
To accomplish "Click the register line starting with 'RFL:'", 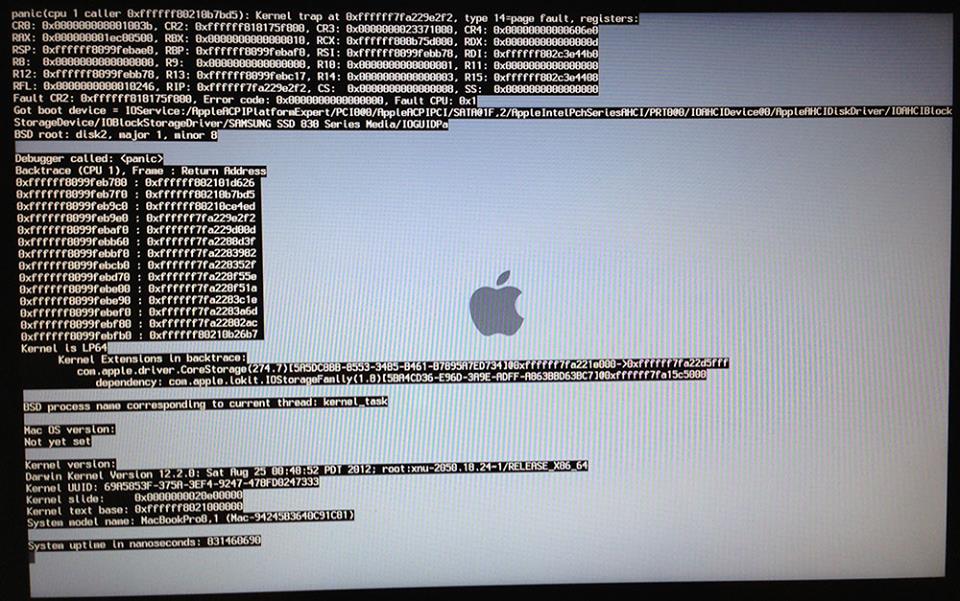I will 305,88.
